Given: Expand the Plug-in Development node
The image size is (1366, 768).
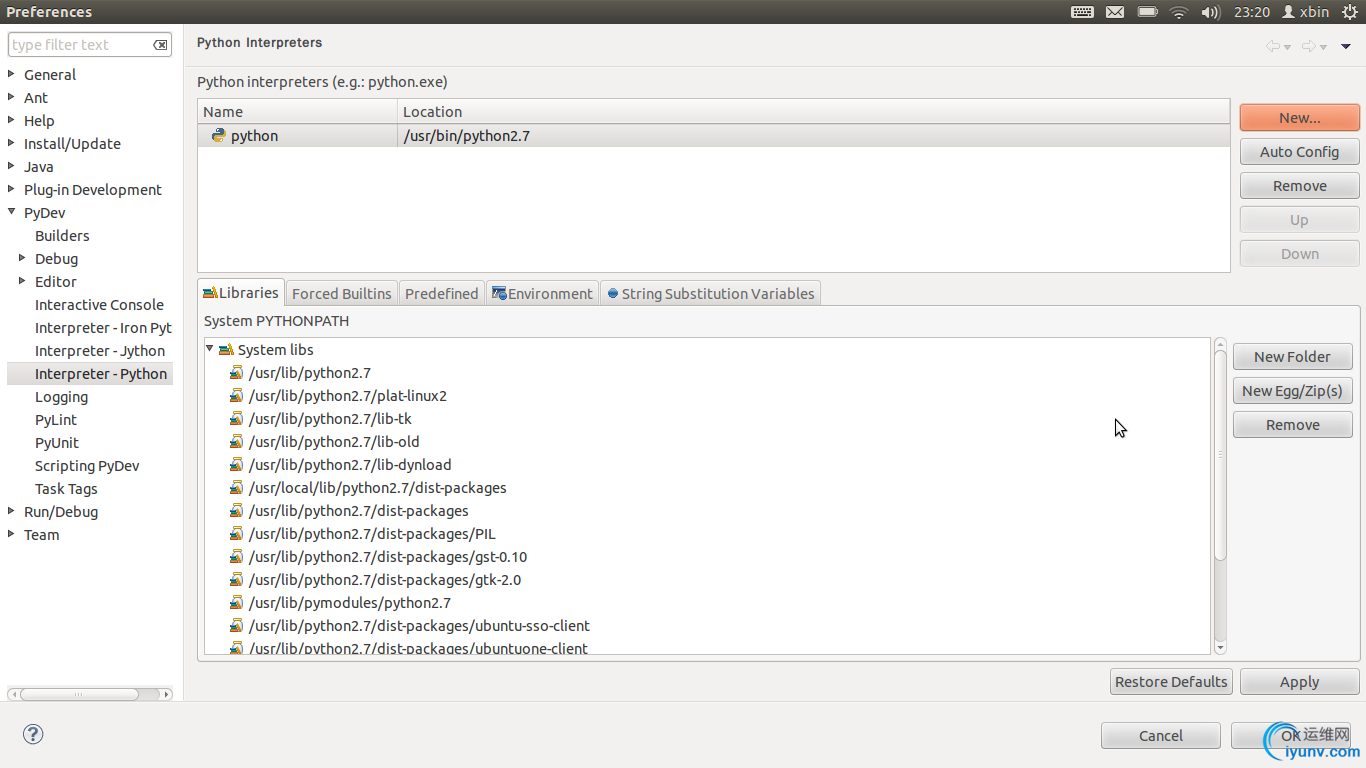Looking at the screenshot, I should pos(11,189).
